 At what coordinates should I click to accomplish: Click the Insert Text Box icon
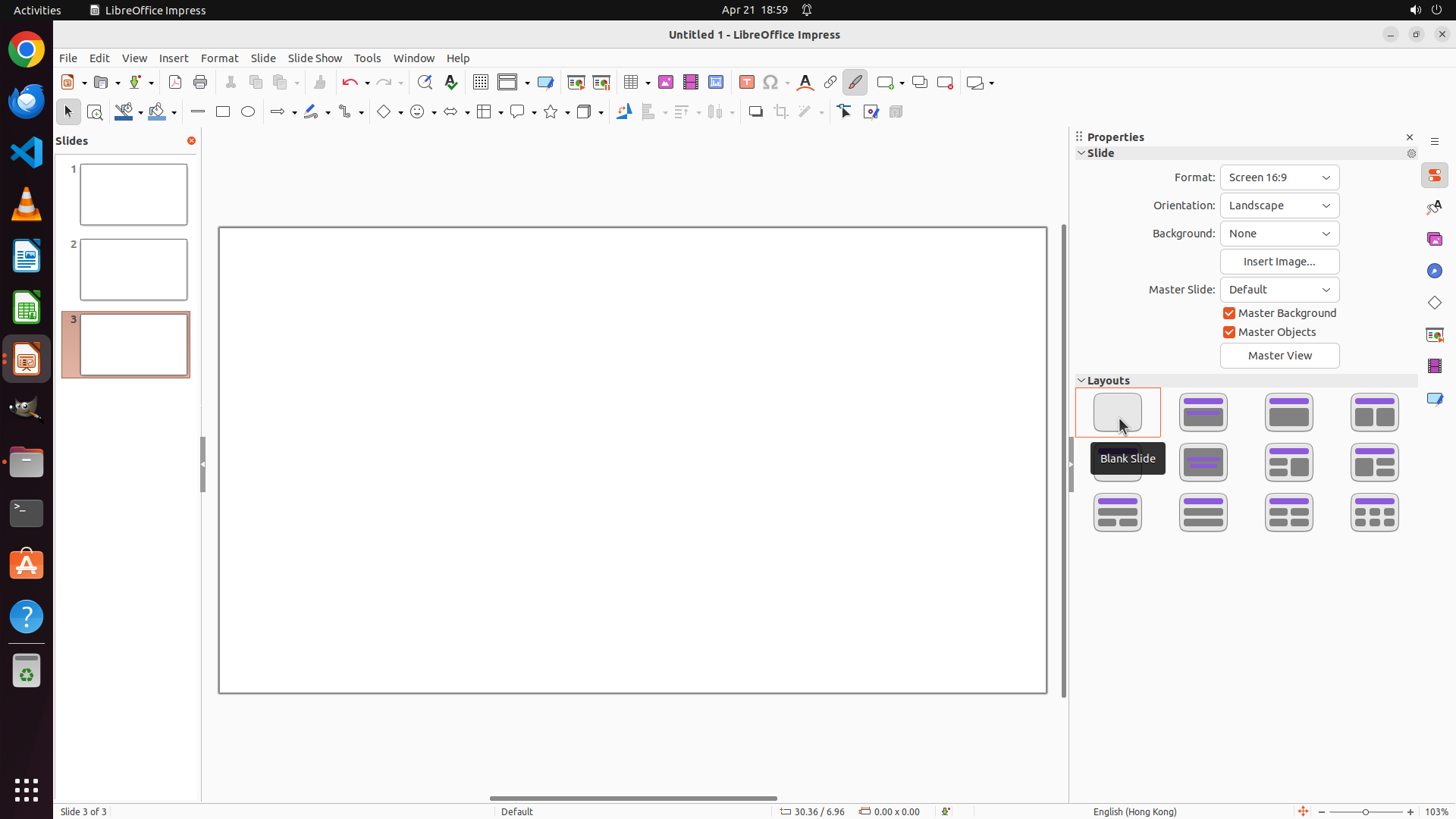click(x=747, y=83)
